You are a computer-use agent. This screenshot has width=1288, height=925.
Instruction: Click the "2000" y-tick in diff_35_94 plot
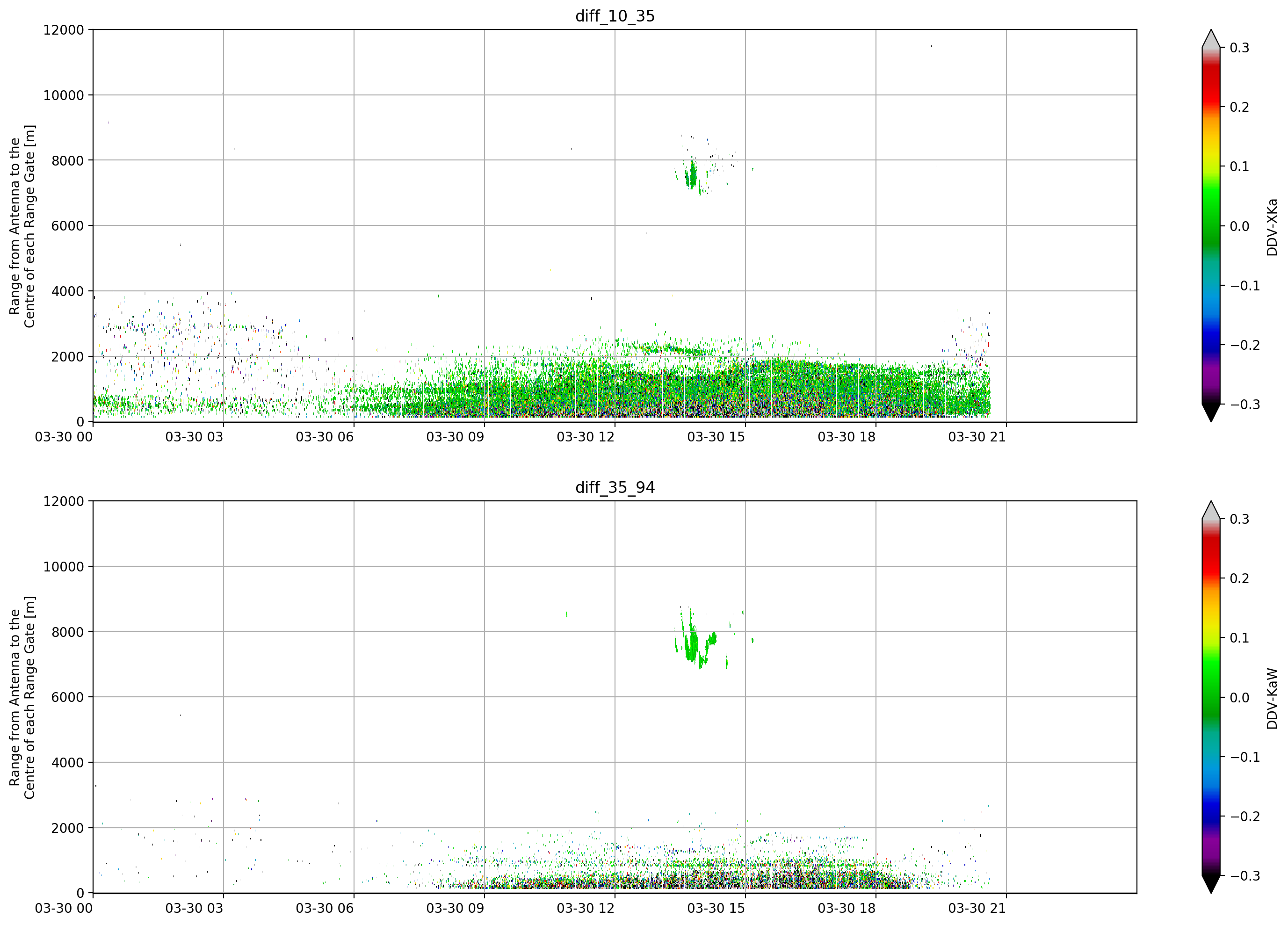[x=67, y=828]
